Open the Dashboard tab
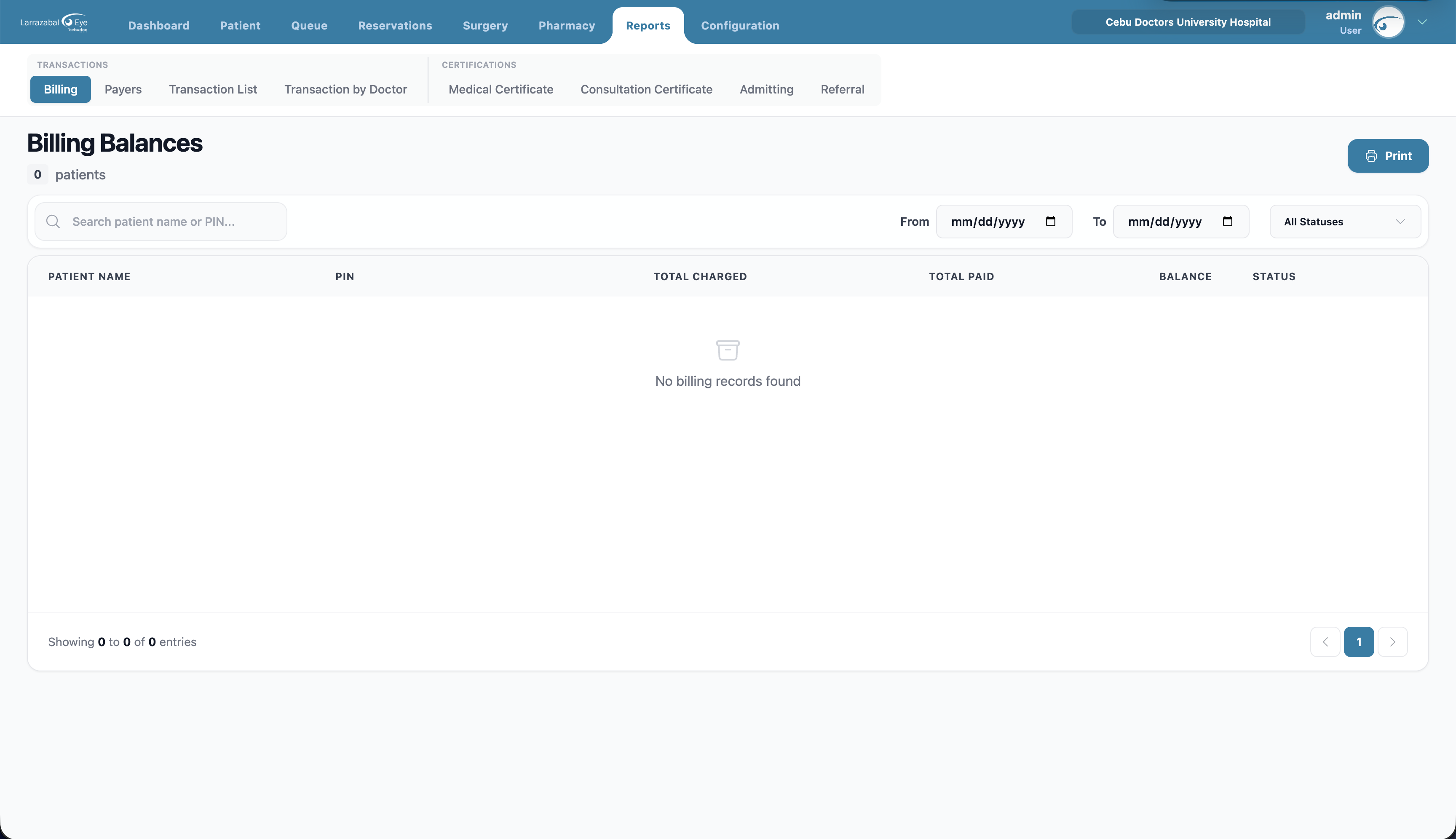The image size is (1456, 839). coord(158,25)
